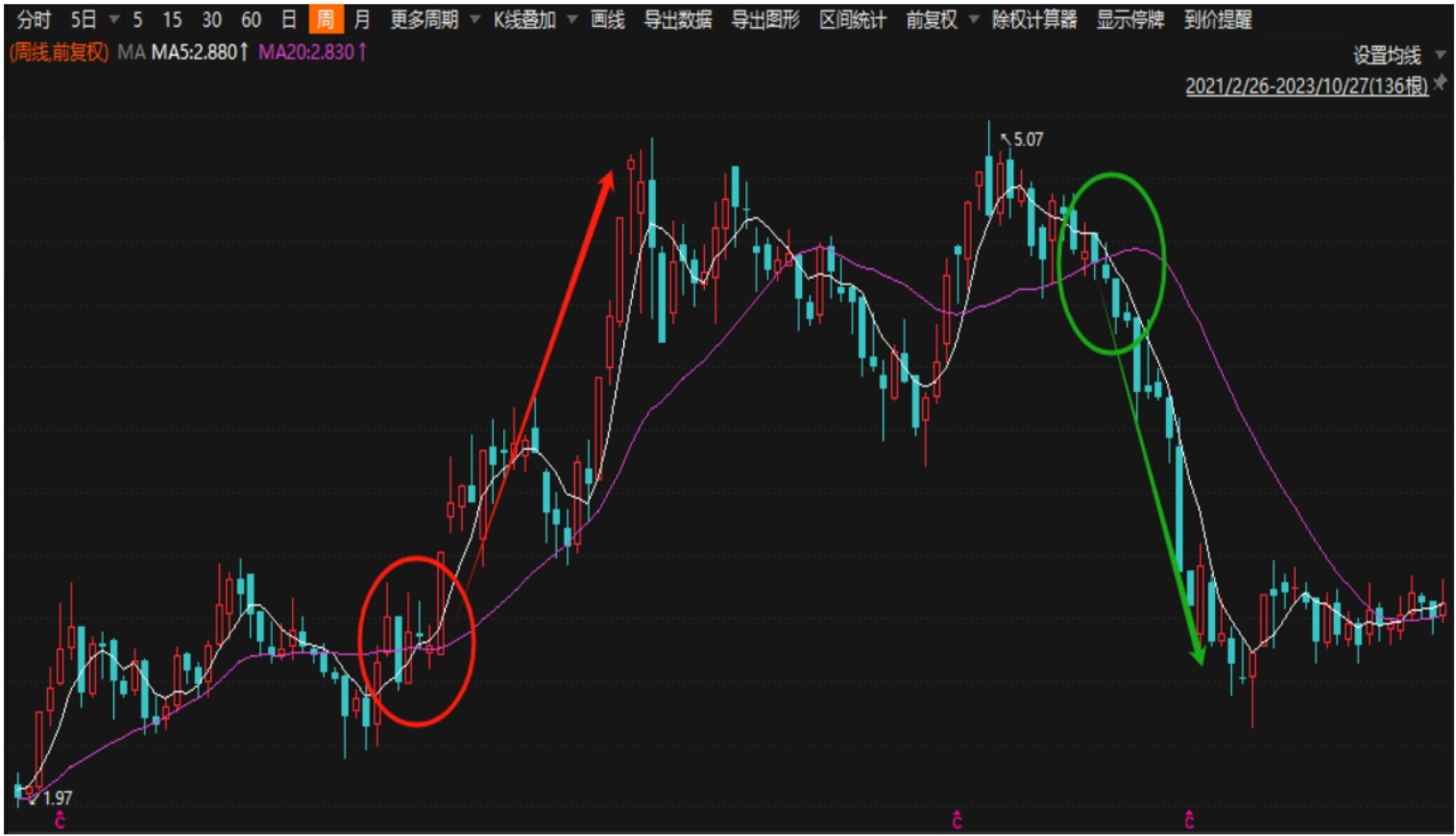Switch to the 日 daily K-line
Viewport: 1456px width, 836px height.
pos(288,19)
